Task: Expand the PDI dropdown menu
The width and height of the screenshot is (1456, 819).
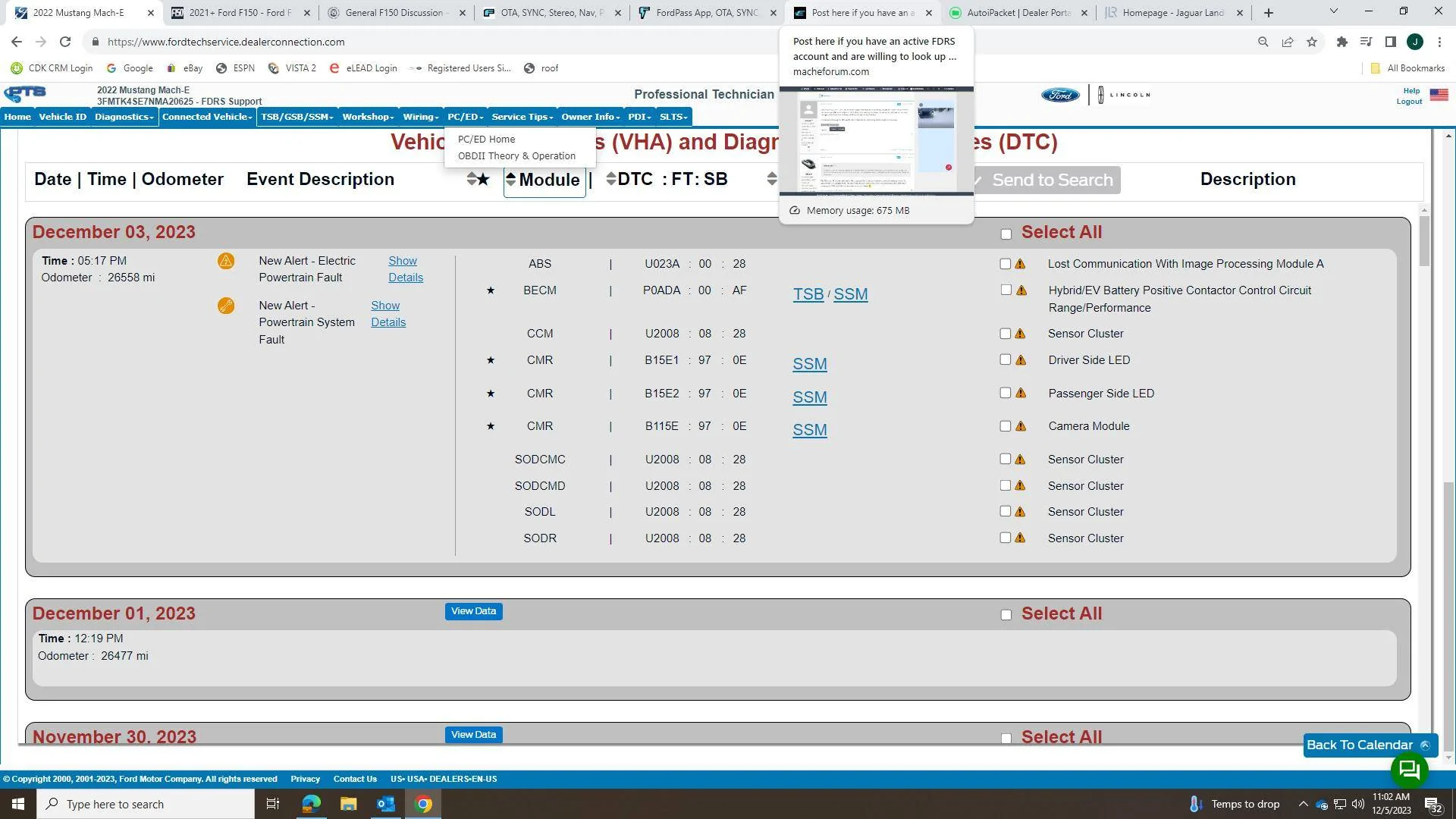Action: click(x=639, y=117)
